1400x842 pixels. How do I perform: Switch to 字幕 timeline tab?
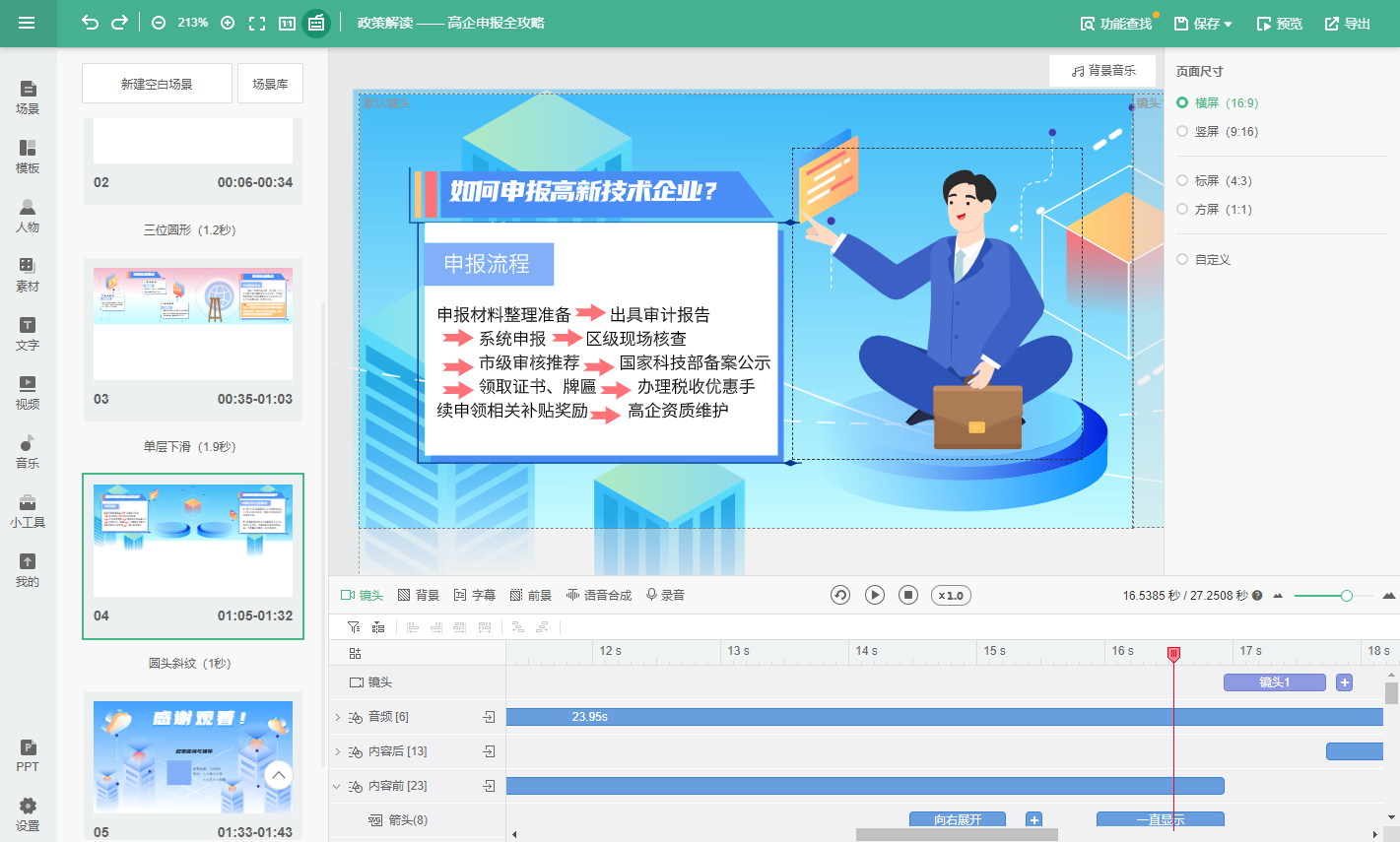(475, 595)
